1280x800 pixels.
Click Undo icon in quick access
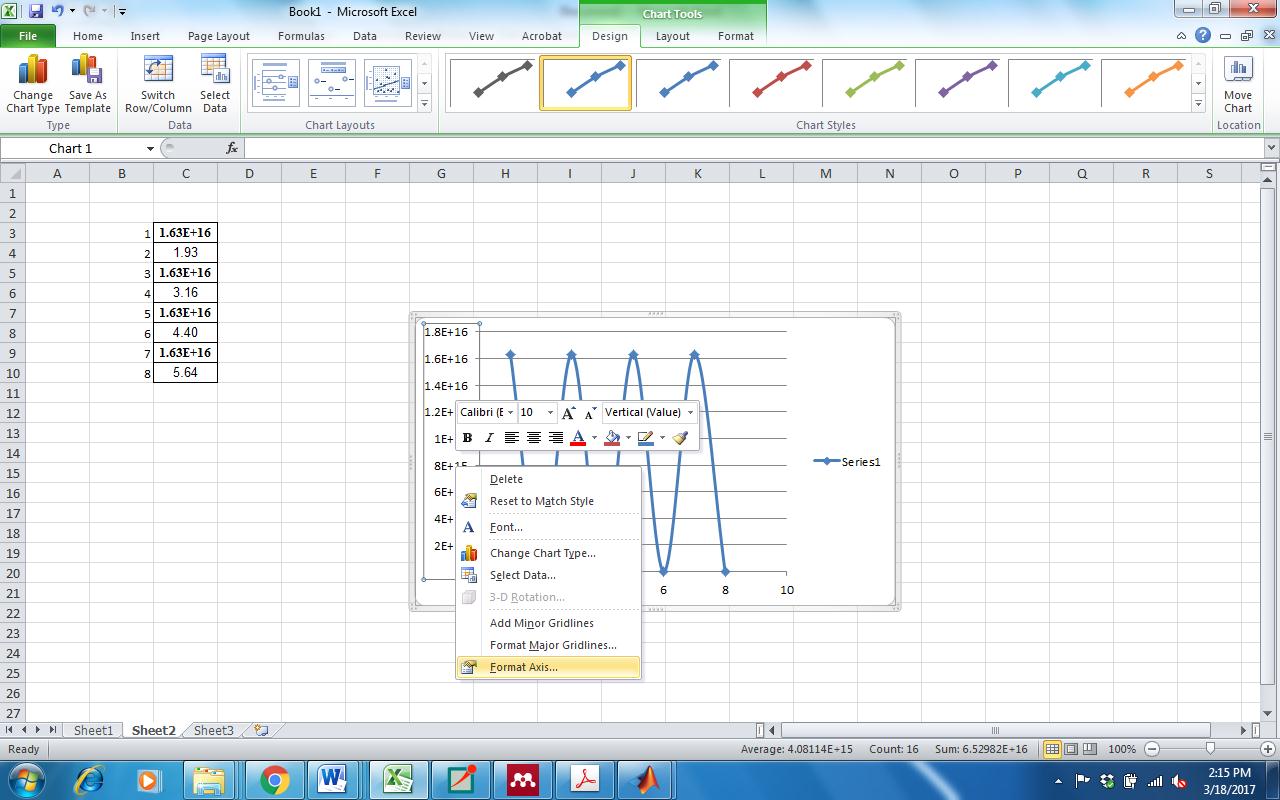coord(58,11)
